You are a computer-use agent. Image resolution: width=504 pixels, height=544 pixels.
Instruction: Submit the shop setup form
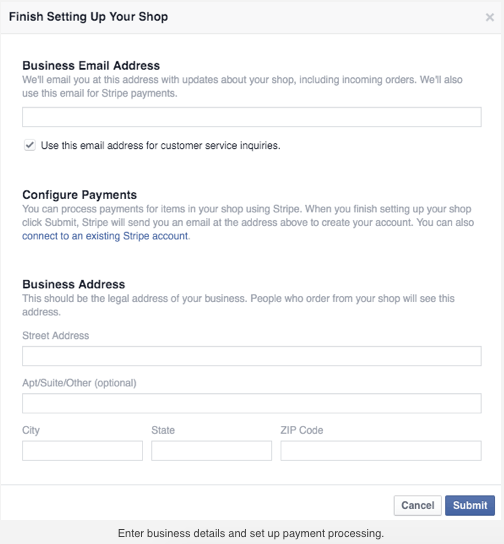[470, 505]
